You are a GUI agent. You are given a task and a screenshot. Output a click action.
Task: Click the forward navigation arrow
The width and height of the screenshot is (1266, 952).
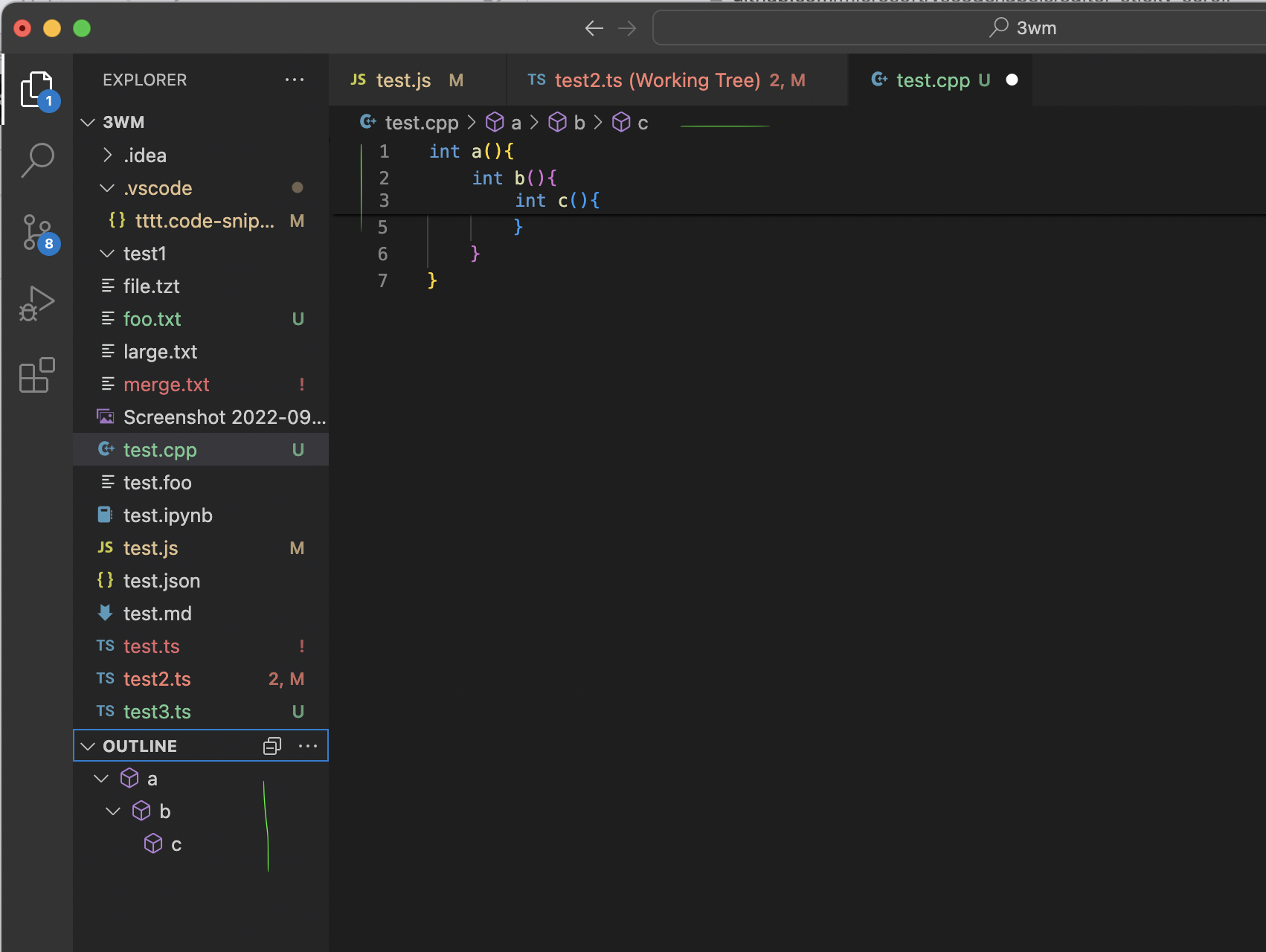pyautogui.click(x=627, y=28)
